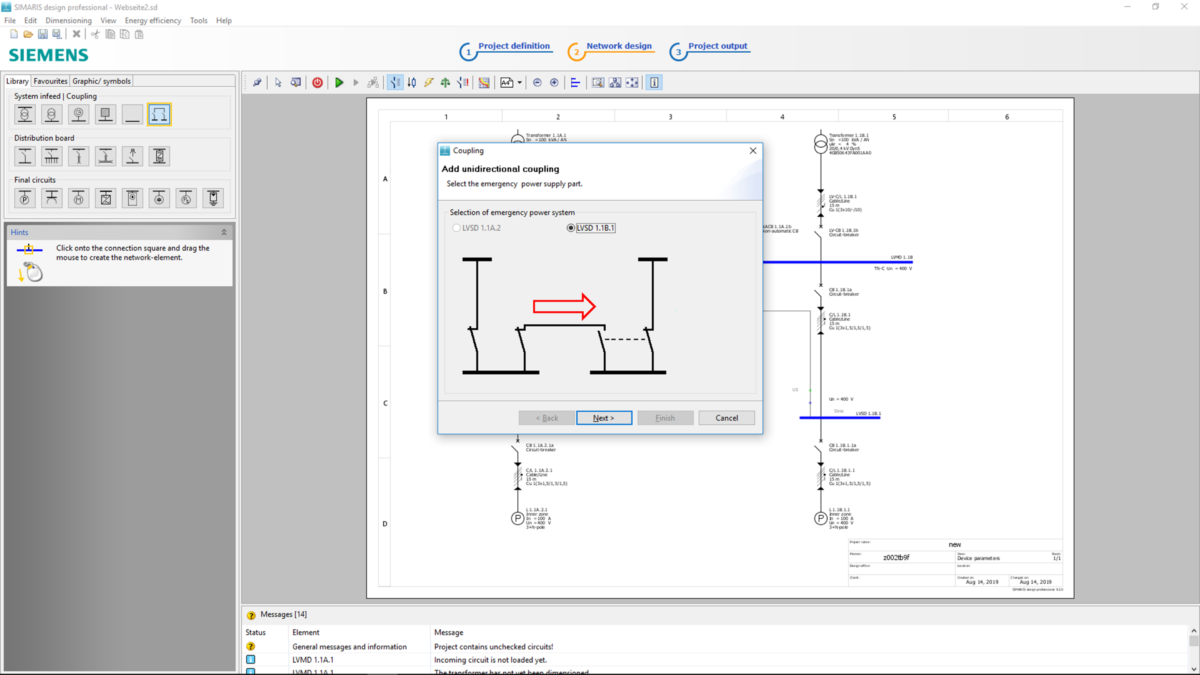Click the Back button in Coupling dialog
The image size is (1200, 675).
(x=546, y=418)
